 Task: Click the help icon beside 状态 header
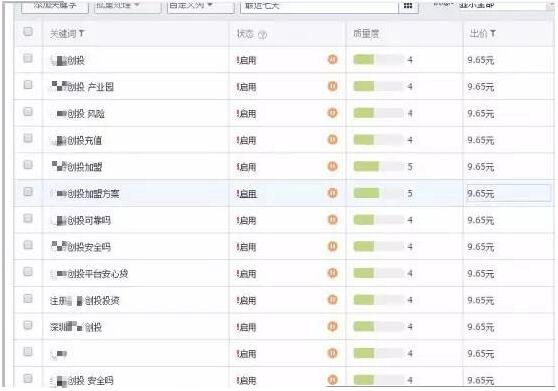click(262, 35)
